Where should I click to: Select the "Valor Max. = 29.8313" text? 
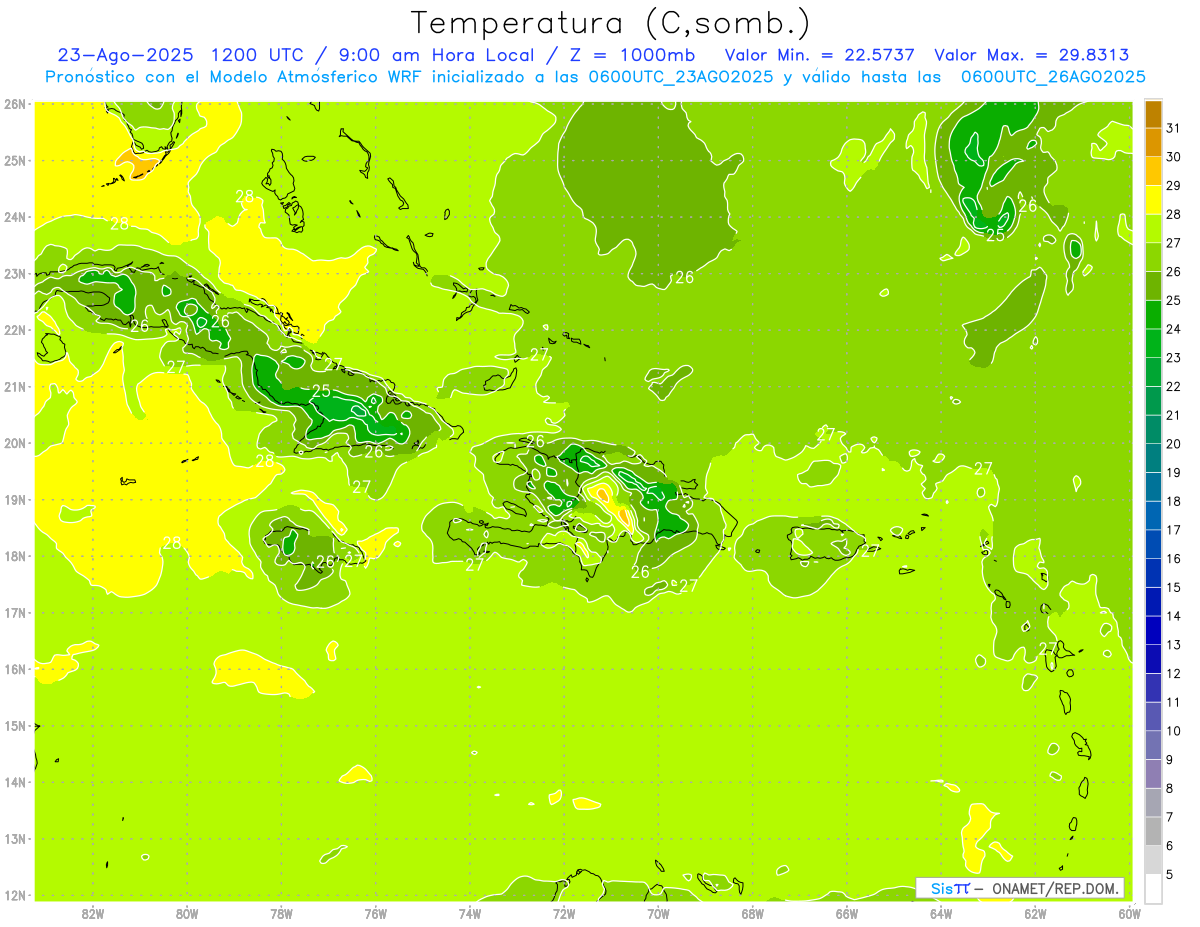1032,56
